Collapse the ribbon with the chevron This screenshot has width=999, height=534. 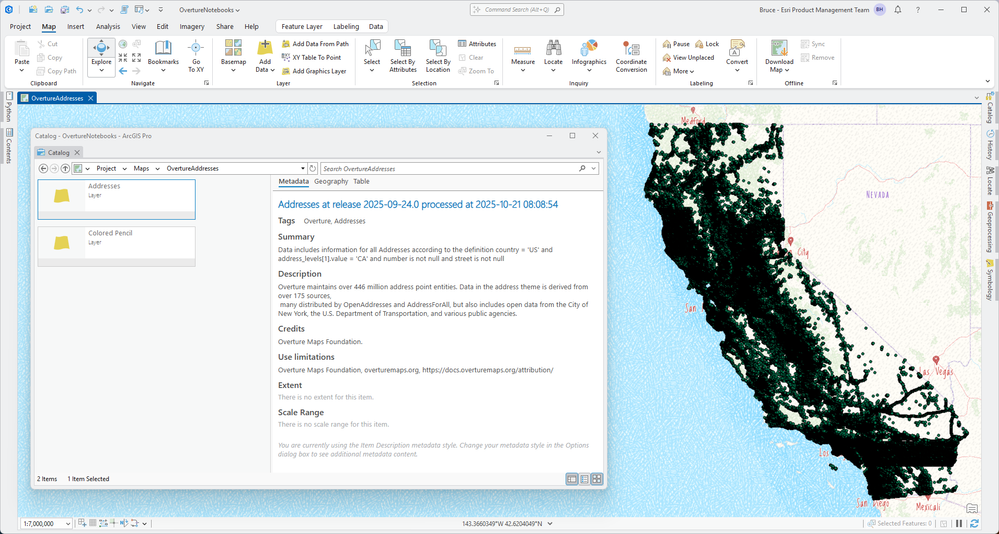[x=988, y=82]
